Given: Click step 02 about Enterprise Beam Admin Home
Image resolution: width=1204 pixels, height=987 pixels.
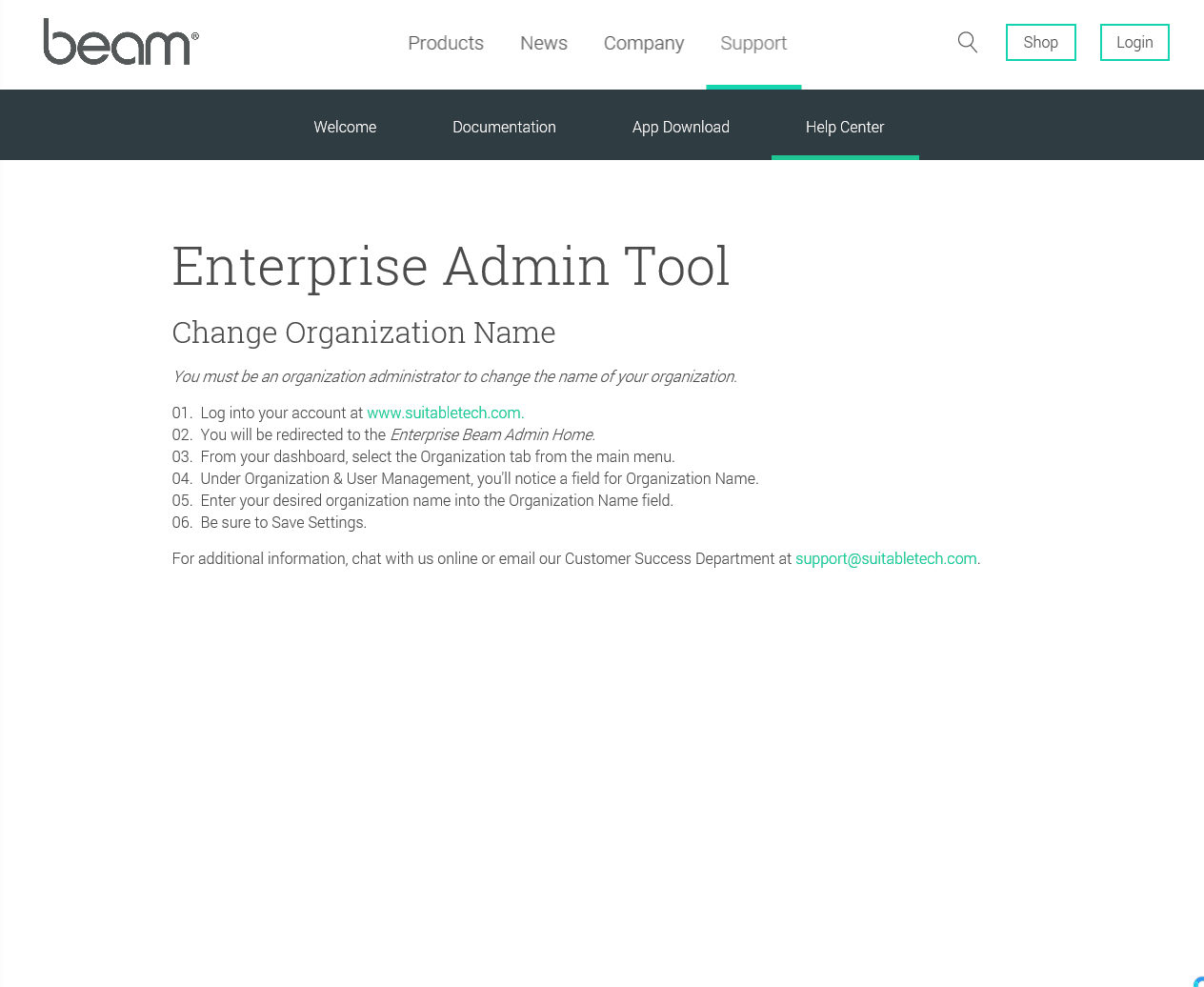Looking at the screenshot, I should point(384,434).
